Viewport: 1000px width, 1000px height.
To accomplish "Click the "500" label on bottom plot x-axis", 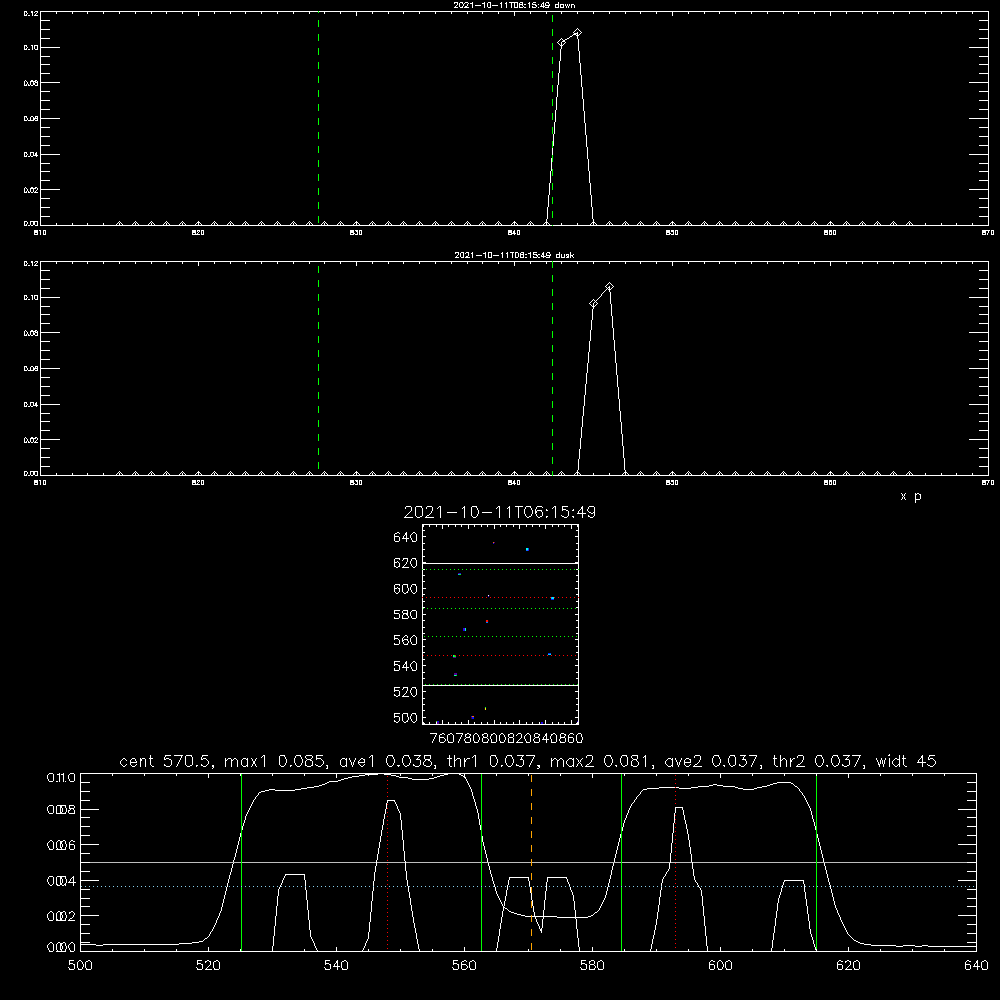I will pyautogui.click(x=80, y=966).
